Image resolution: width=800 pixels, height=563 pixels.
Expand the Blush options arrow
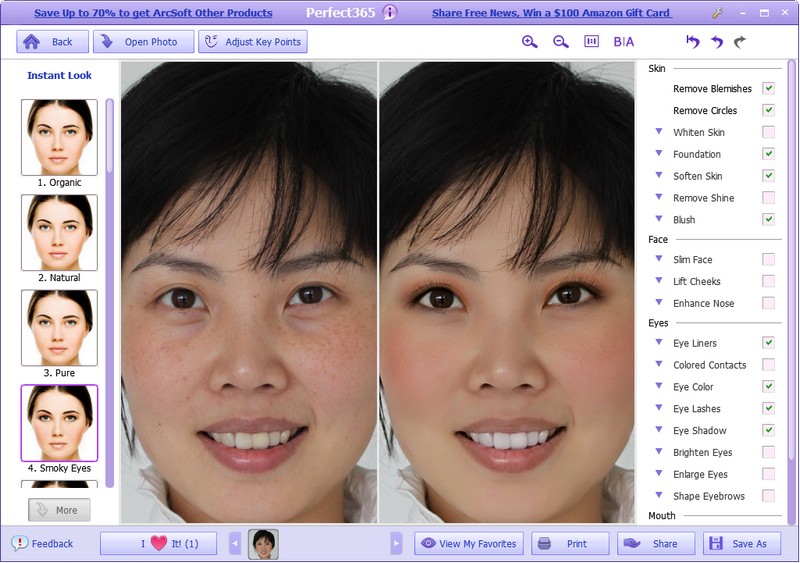coord(659,219)
